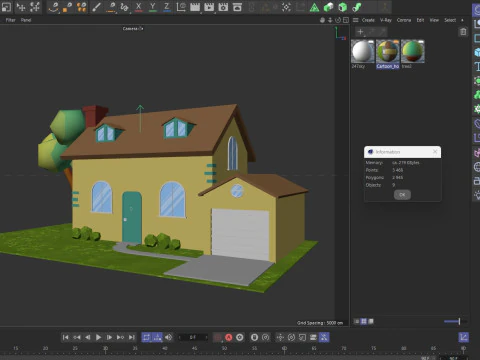This screenshot has width=480, height=360.
Task: Click the highlighted PLA key icon
Action: coord(324,337)
